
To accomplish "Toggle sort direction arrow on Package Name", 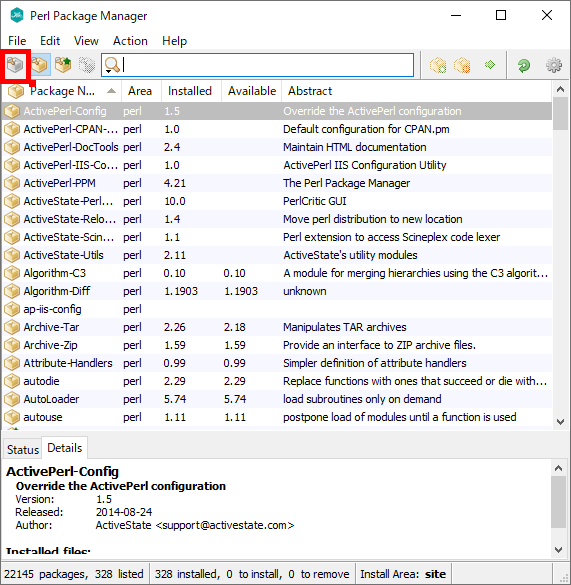I will click(111, 91).
